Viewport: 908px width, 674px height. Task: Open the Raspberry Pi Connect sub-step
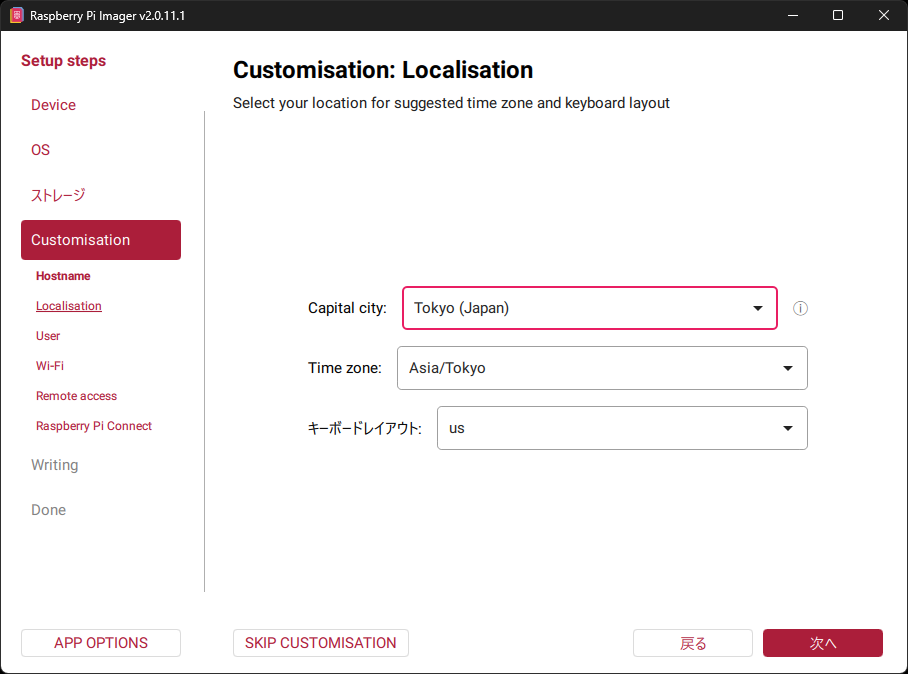(x=94, y=426)
